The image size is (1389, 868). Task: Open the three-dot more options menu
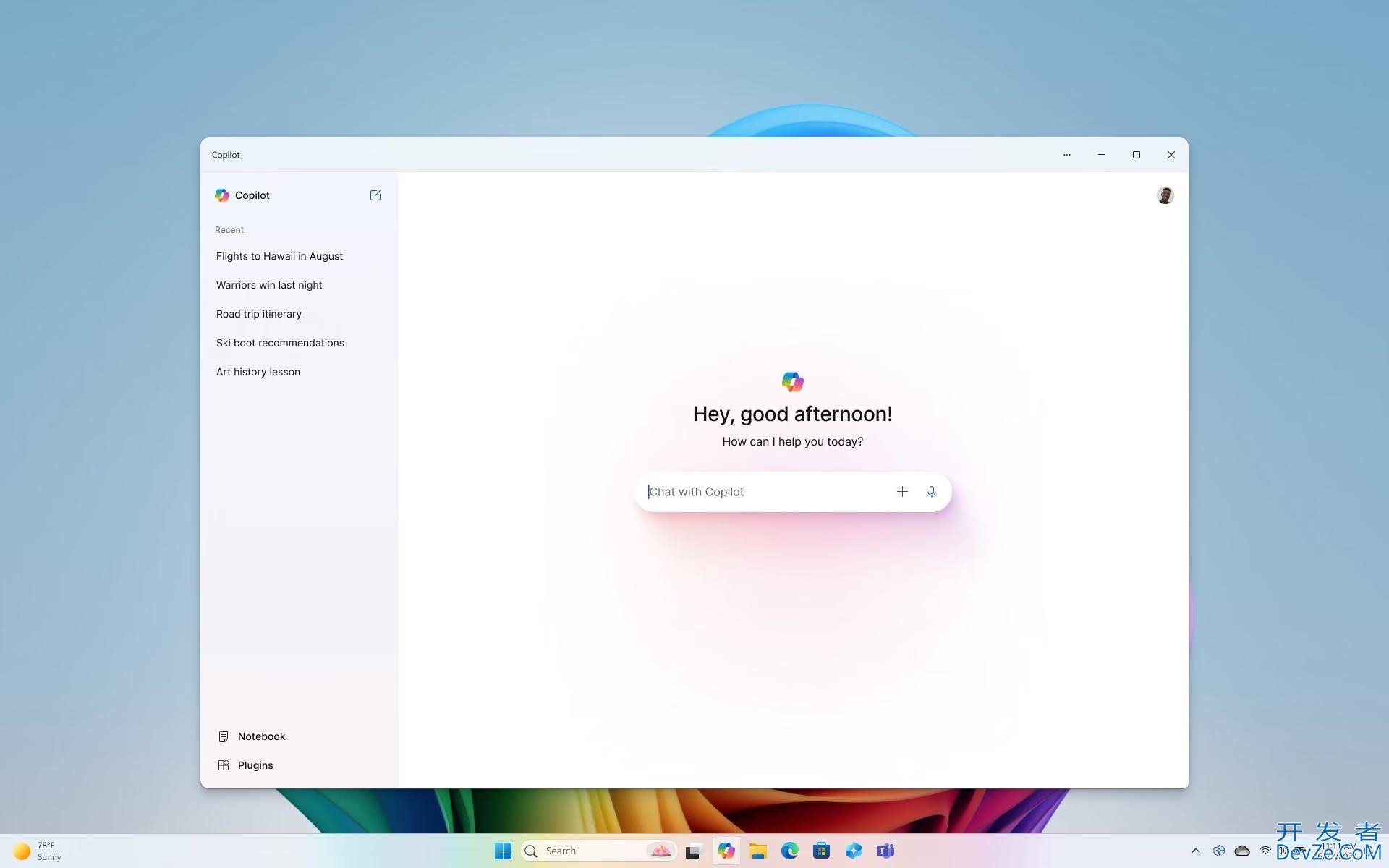pos(1067,155)
